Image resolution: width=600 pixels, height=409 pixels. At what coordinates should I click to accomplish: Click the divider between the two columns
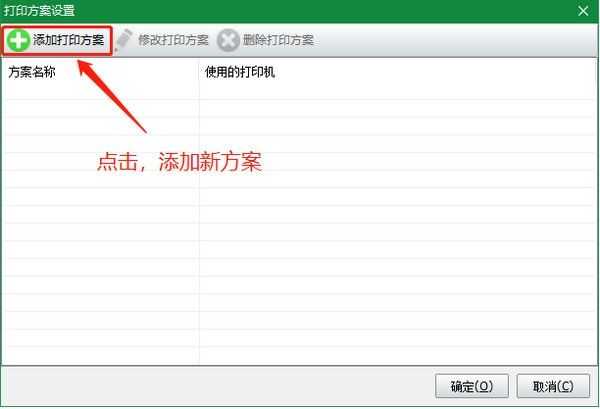pyautogui.click(x=199, y=210)
